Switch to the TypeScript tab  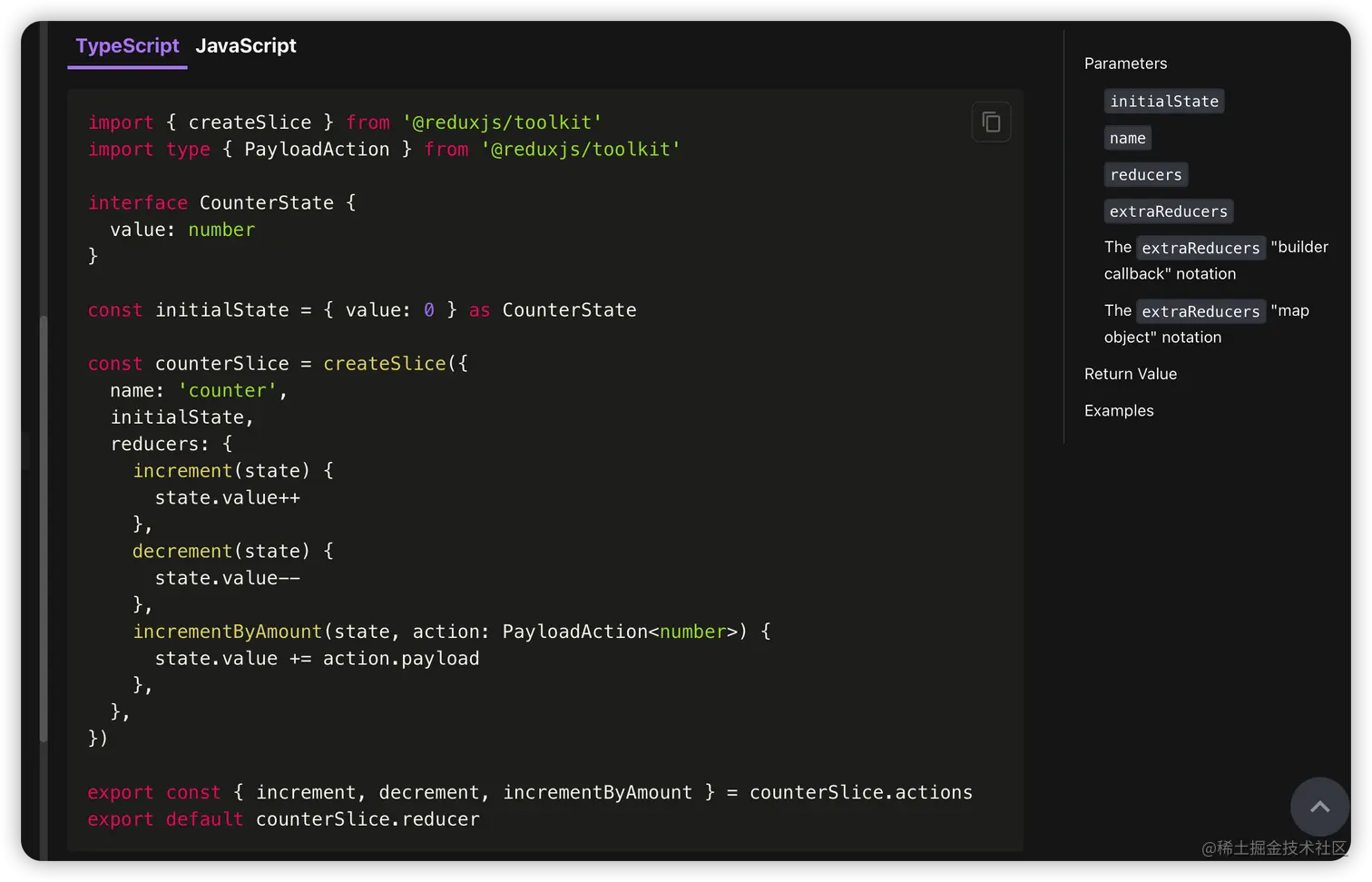pyautogui.click(x=127, y=46)
